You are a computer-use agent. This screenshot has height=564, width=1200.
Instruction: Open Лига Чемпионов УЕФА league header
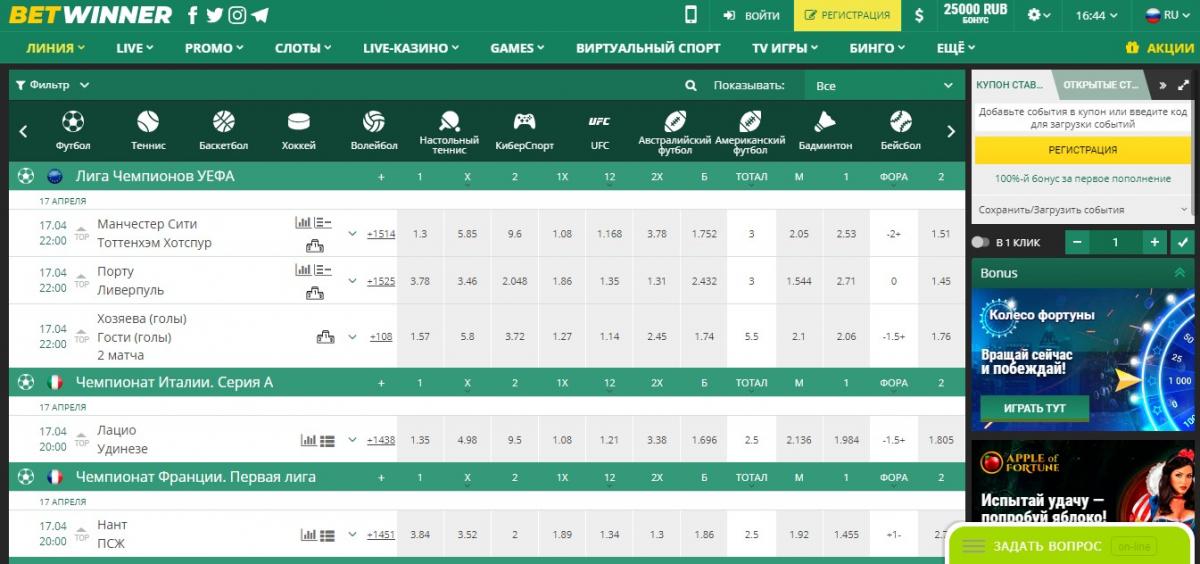pos(155,176)
